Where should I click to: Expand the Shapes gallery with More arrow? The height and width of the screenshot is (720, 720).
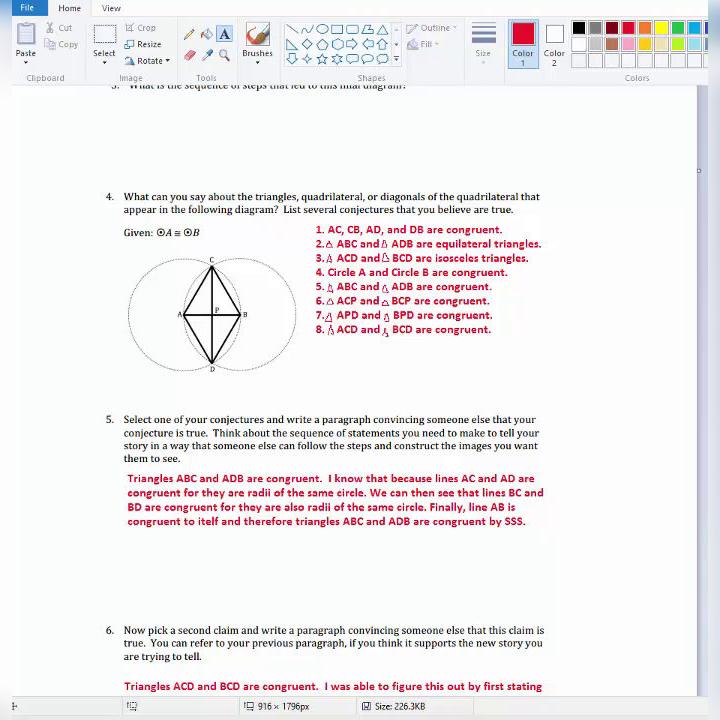pos(396,59)
